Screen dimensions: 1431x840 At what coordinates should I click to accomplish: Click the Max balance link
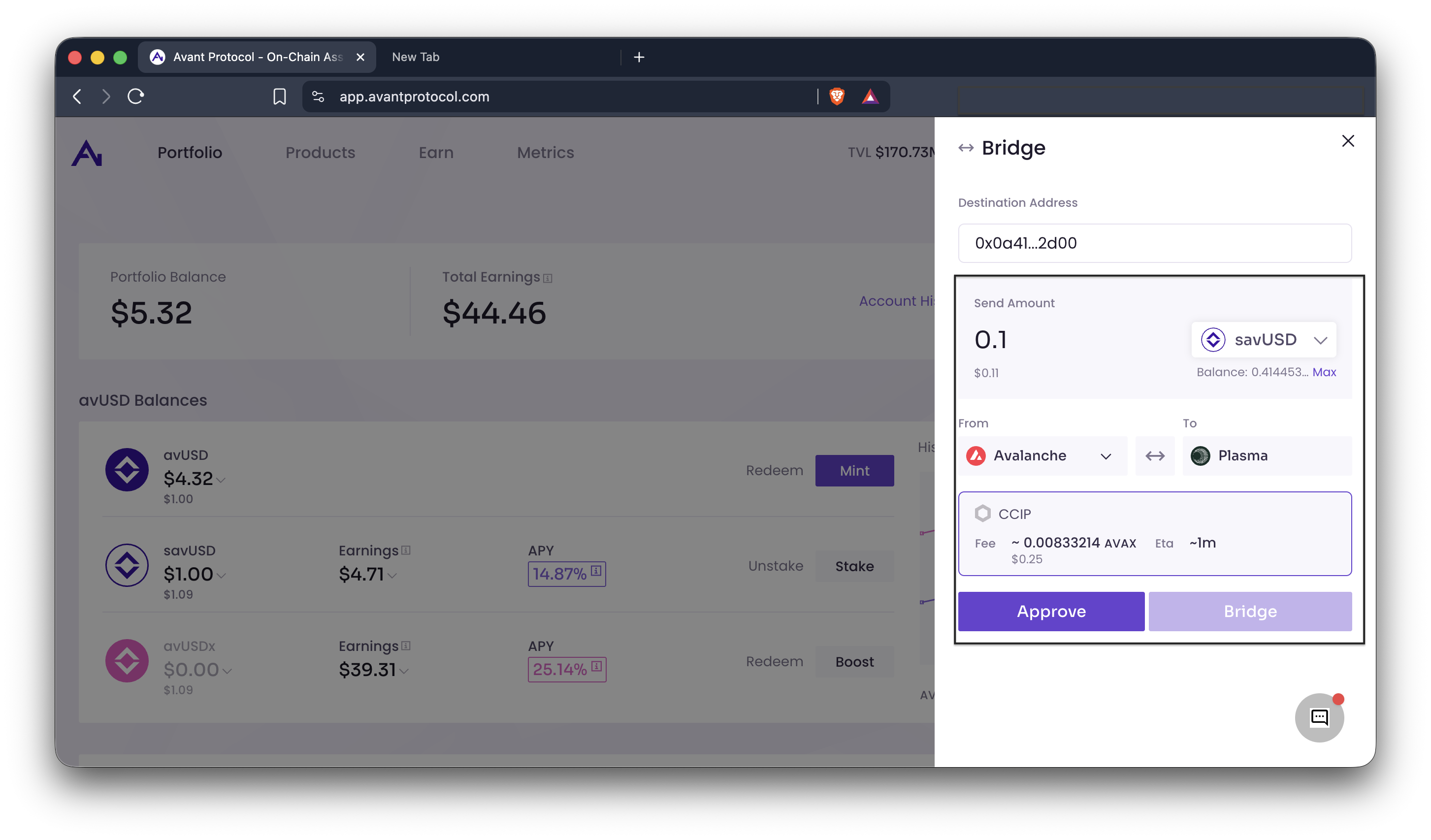pyautogui.click(x=1324, y=372)
